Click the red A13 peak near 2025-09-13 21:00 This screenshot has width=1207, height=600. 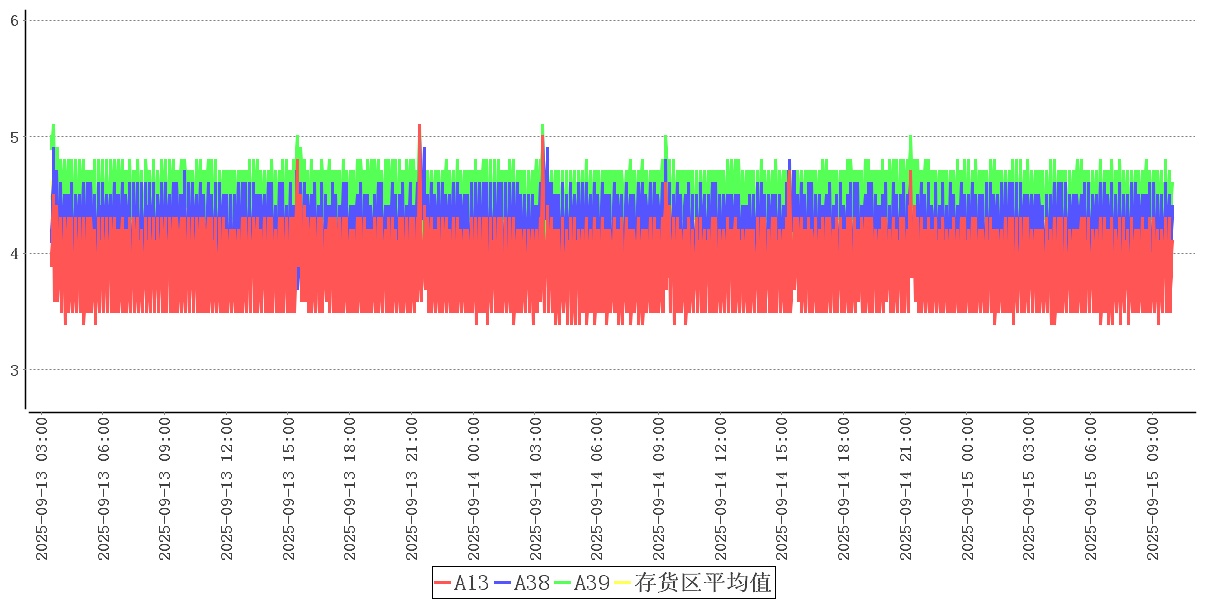point(419,127)
